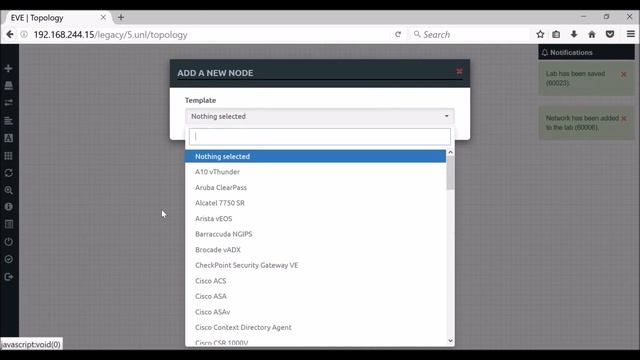
Task: Choose Cisco ACS template
Action: point(315,281)
